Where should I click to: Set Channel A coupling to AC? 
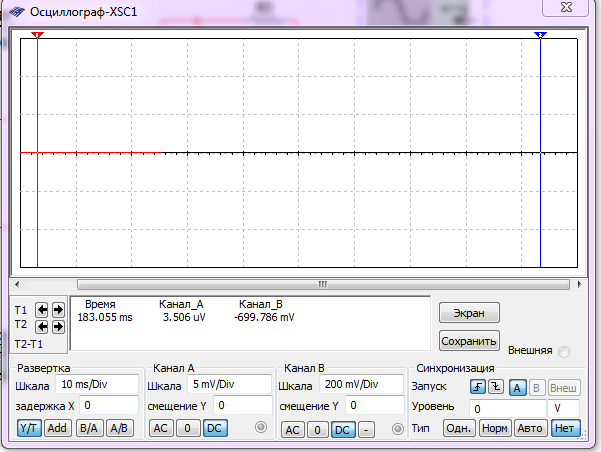161,428
